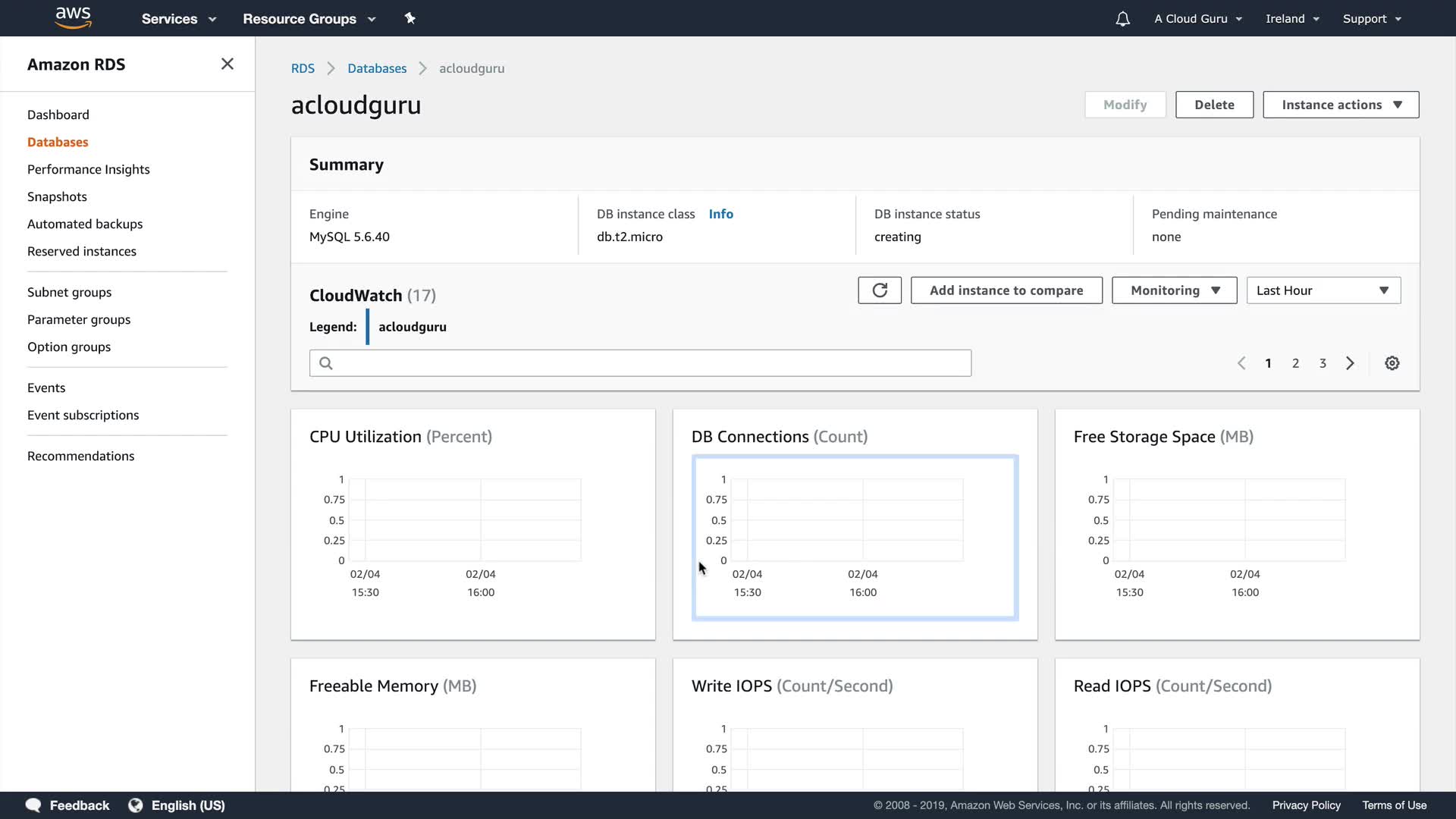Click the globe language icon
This screenshot has width=1456, height=819.
tap(136, 805)
